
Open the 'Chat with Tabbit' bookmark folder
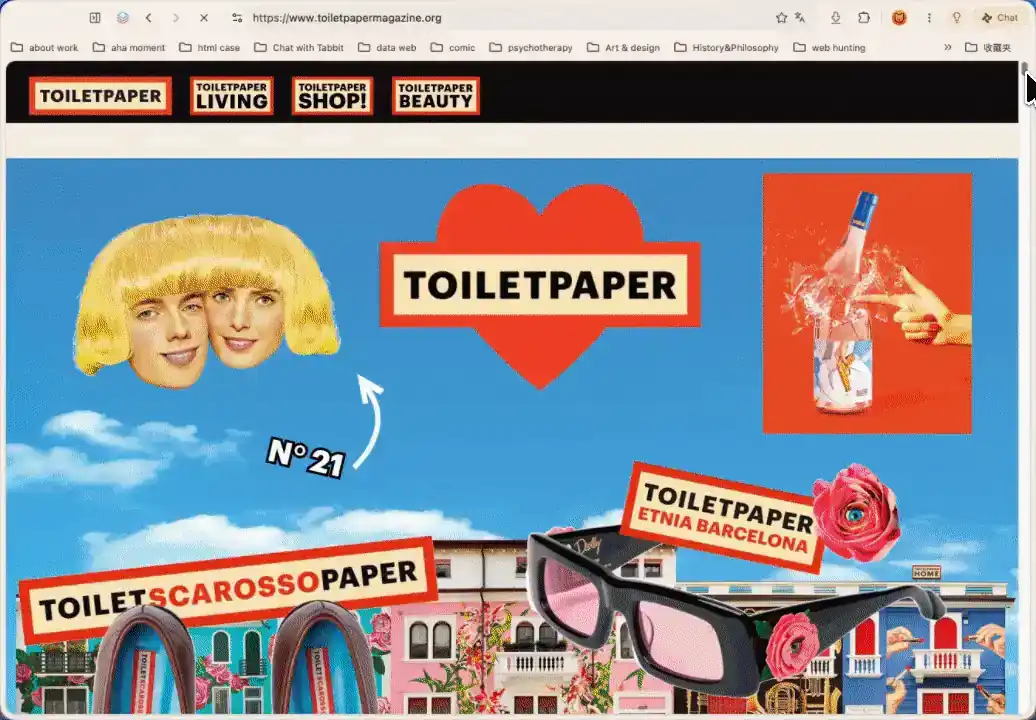(x=299, y=48)
